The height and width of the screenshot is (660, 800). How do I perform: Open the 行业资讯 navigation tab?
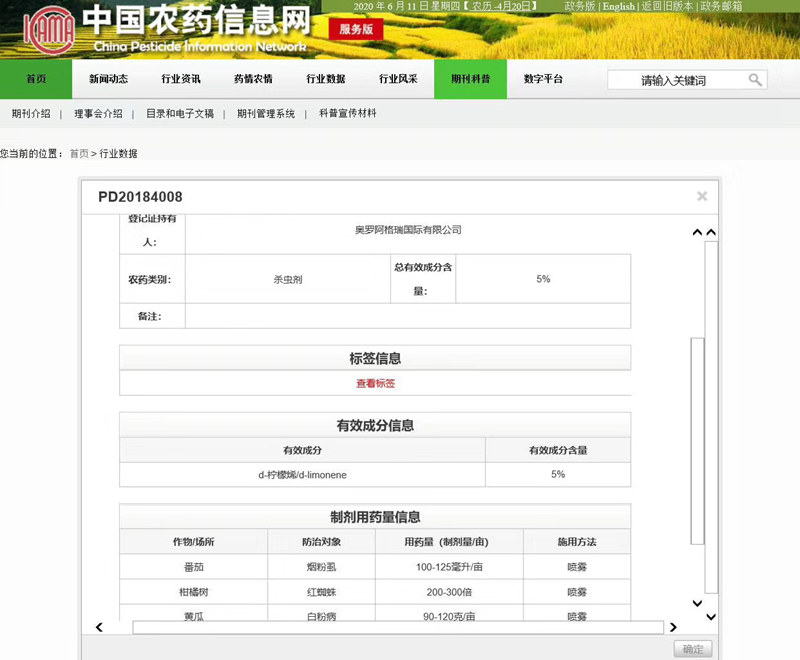click(x=180, y=79)
